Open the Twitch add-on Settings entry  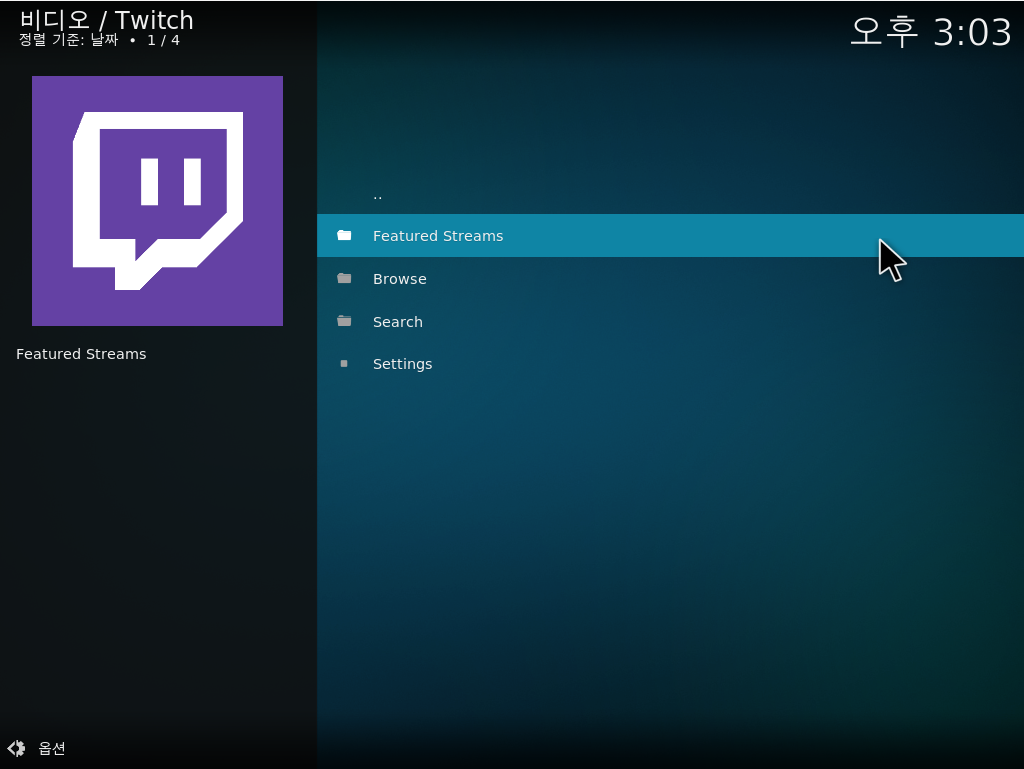coord(402,364)
